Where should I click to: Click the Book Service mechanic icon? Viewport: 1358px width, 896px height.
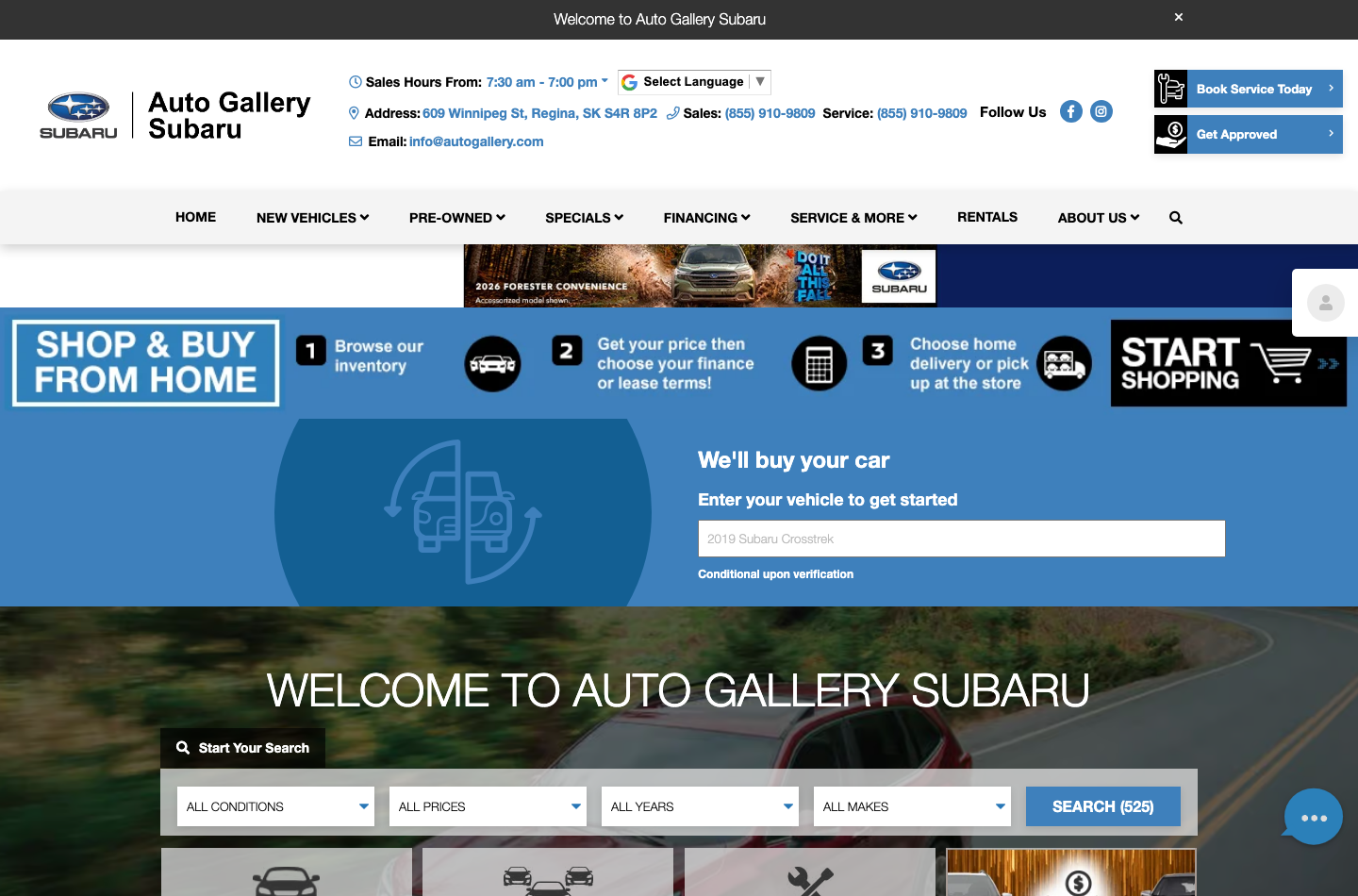1170,89
